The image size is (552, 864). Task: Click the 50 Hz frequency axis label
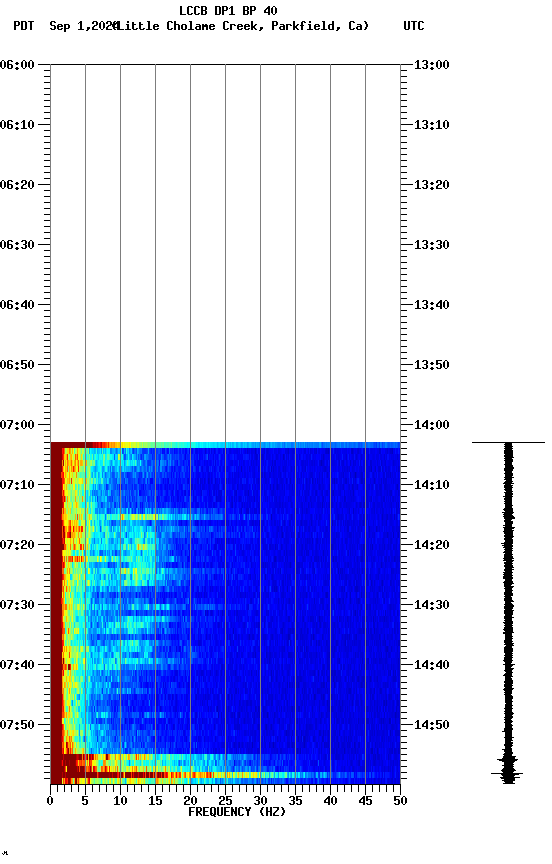[401, 801]
